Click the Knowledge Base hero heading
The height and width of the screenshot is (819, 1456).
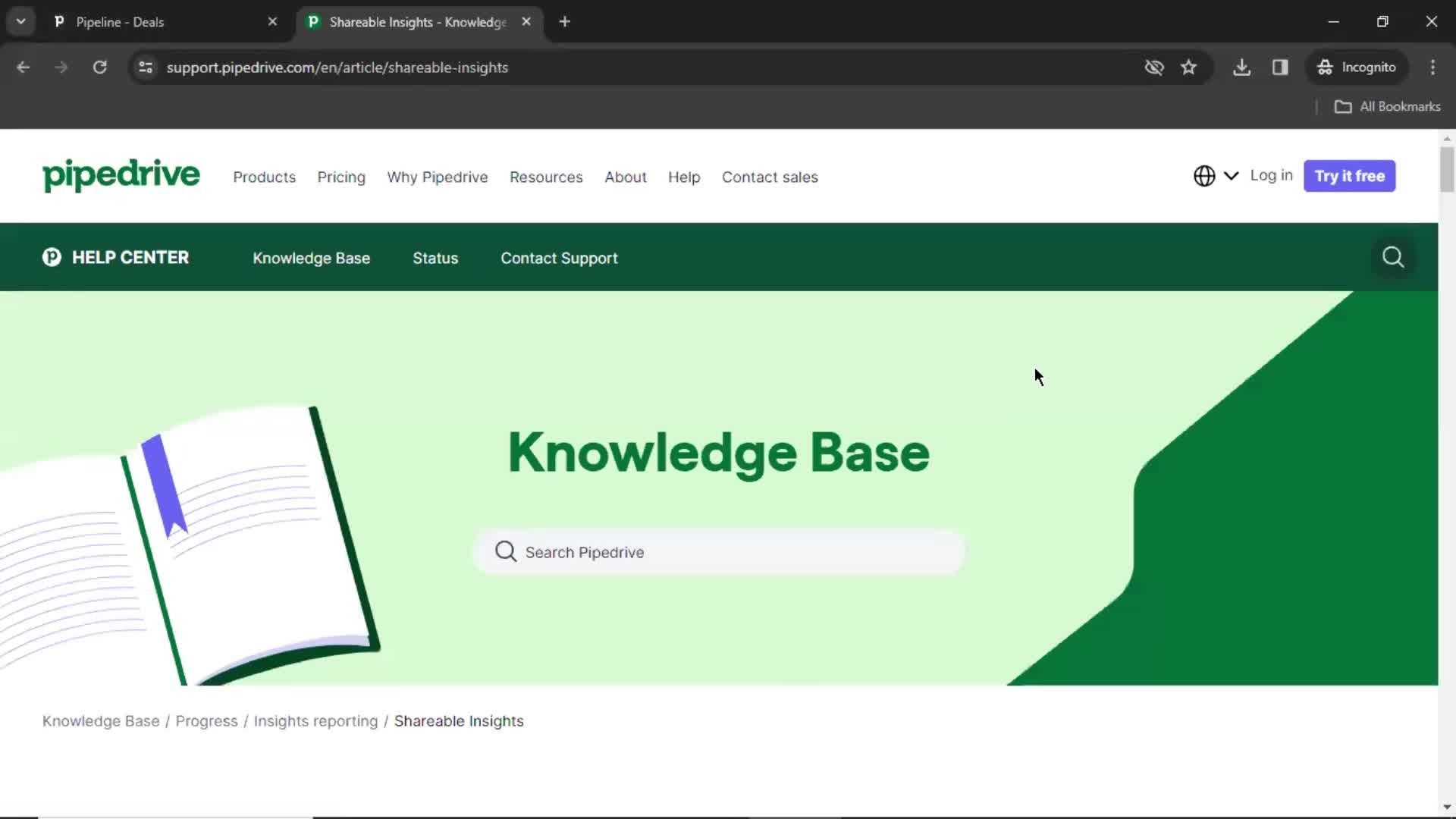coord(718,453)
